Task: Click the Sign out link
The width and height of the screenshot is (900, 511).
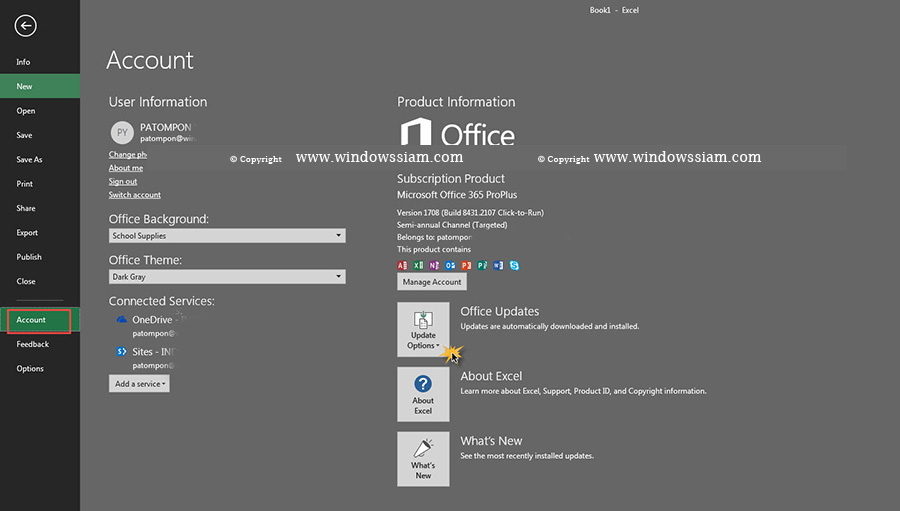Action: (123, 181)
